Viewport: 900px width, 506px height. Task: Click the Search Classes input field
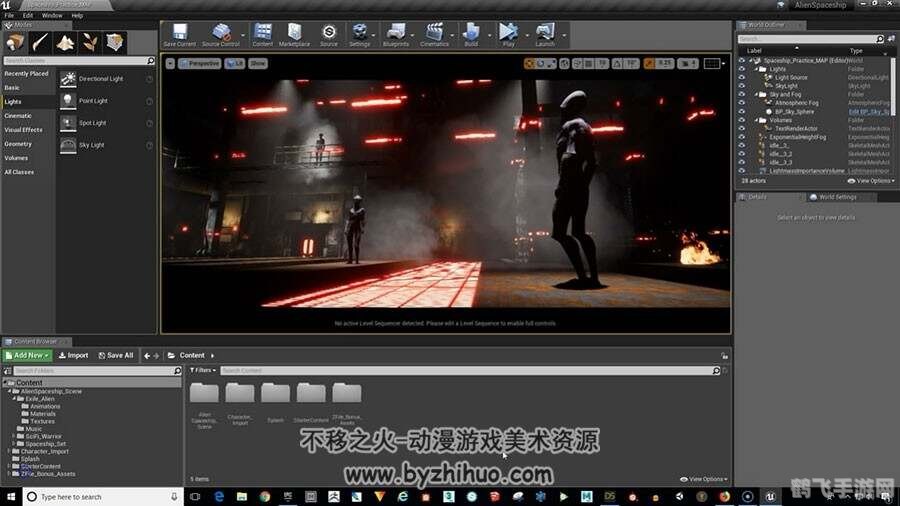78,61
